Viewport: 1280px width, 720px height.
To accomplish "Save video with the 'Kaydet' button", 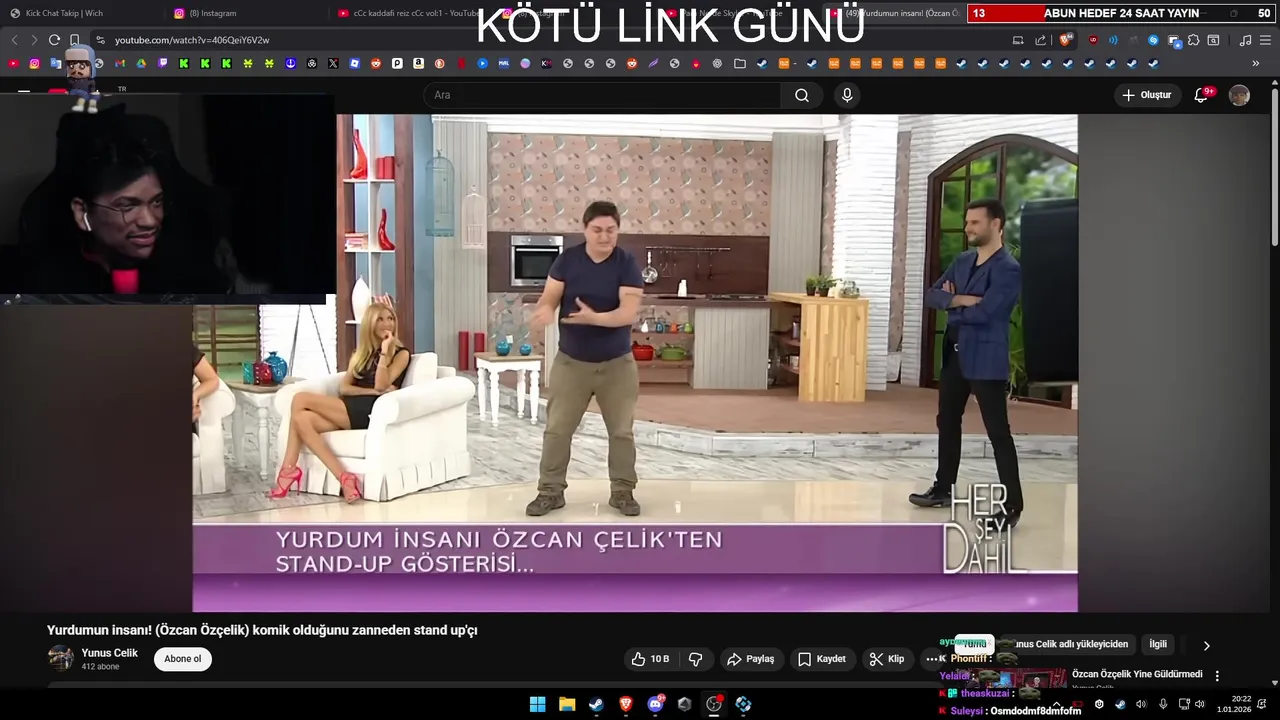I will coord(821,659).
